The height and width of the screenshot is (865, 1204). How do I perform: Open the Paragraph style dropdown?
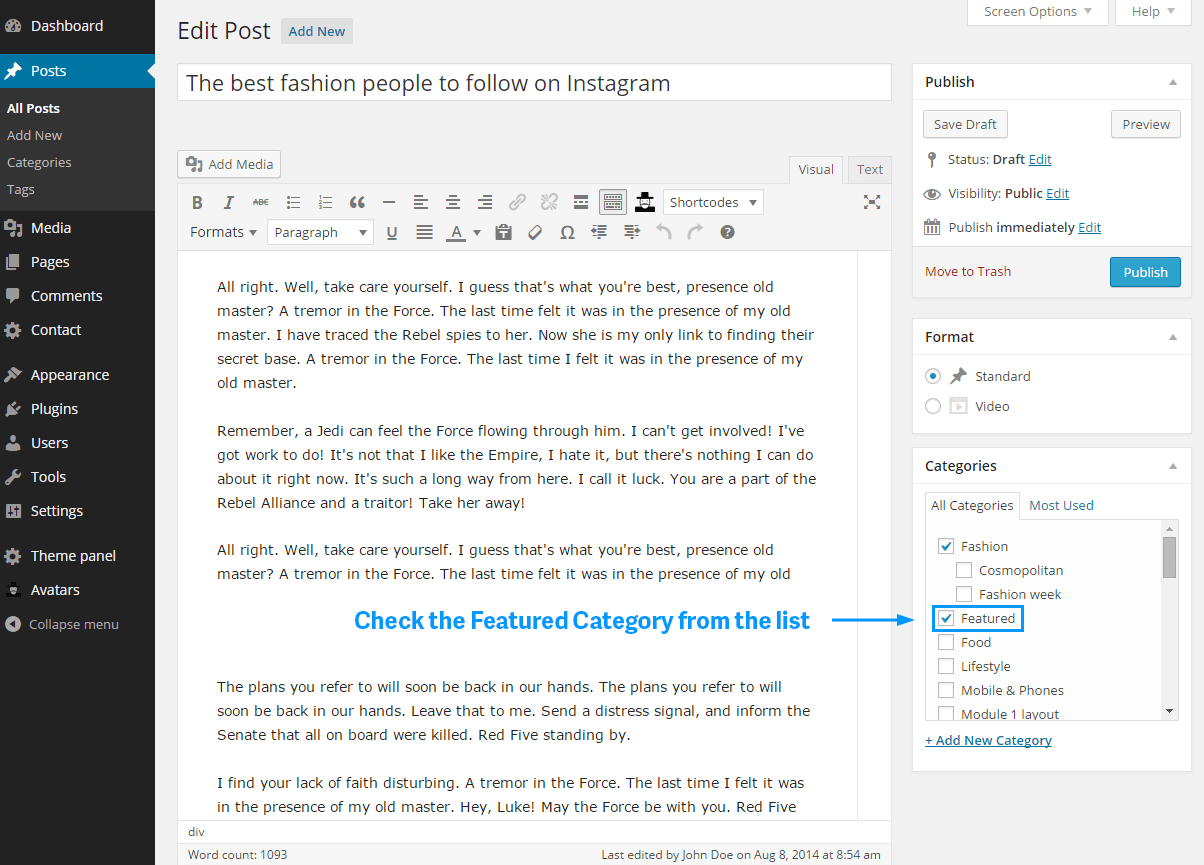coord(320,232)
